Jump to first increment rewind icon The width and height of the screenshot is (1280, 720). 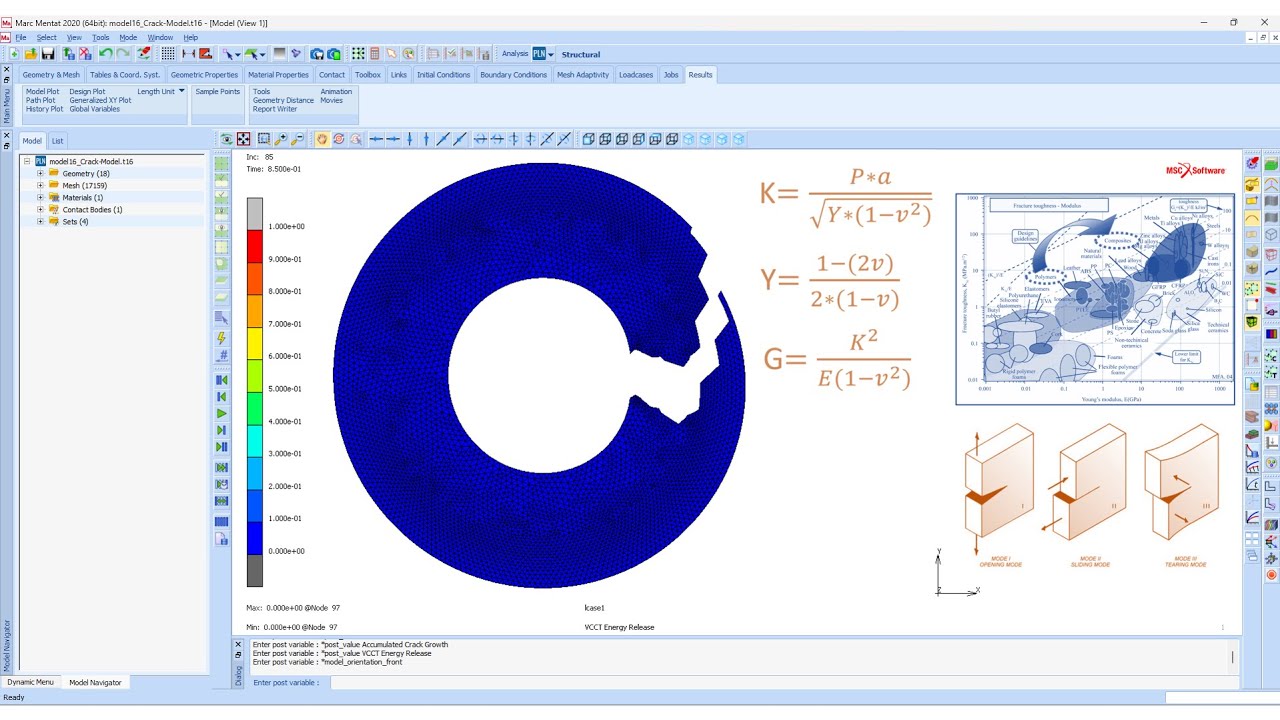coord(222,380)
